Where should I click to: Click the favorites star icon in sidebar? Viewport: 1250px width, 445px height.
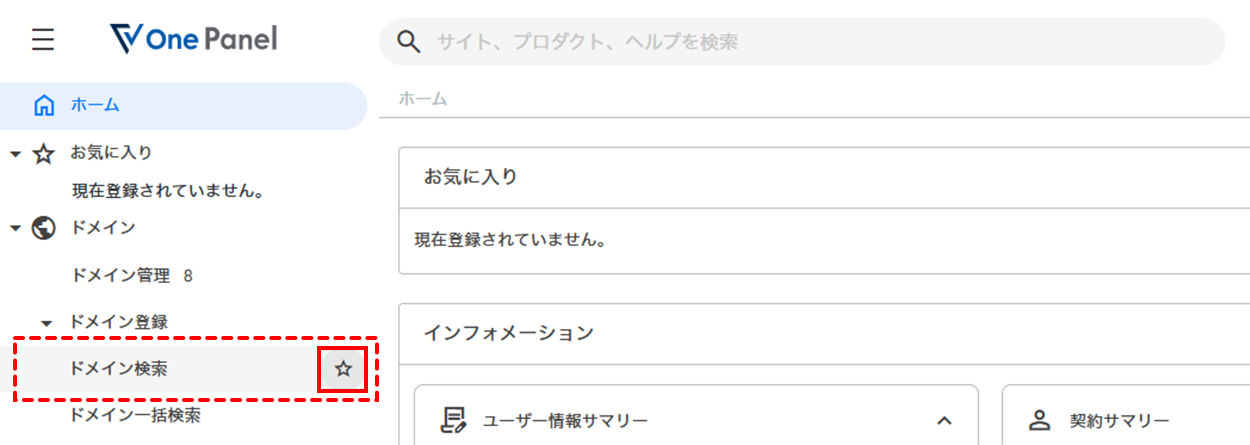(x=44, y=153)
